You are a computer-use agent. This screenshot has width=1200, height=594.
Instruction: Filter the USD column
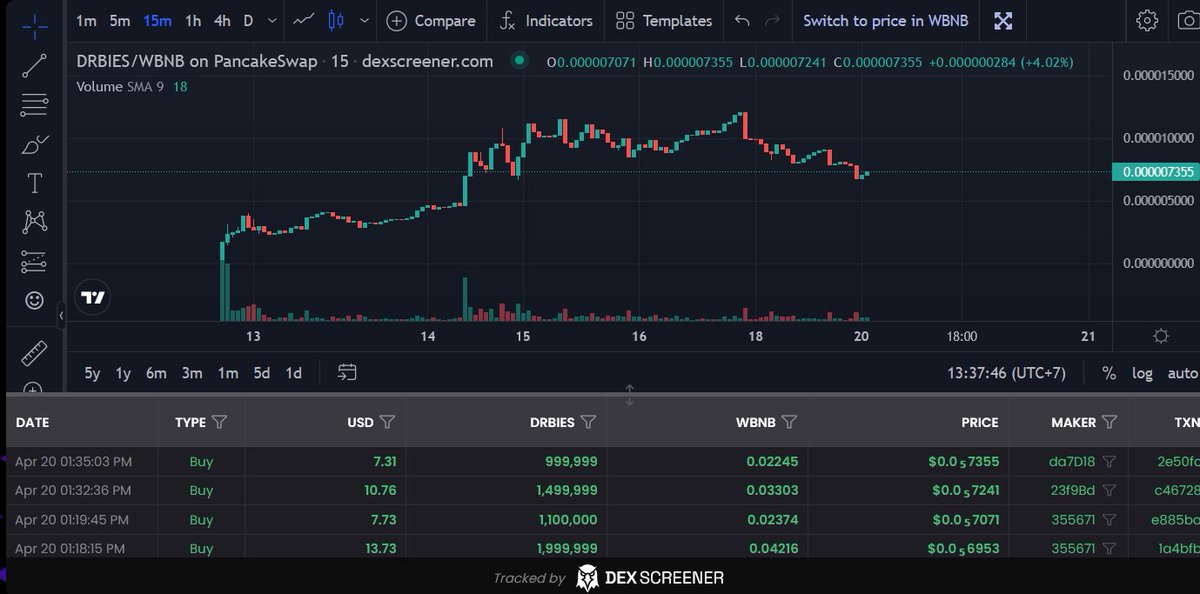click(x=387, y=422)
